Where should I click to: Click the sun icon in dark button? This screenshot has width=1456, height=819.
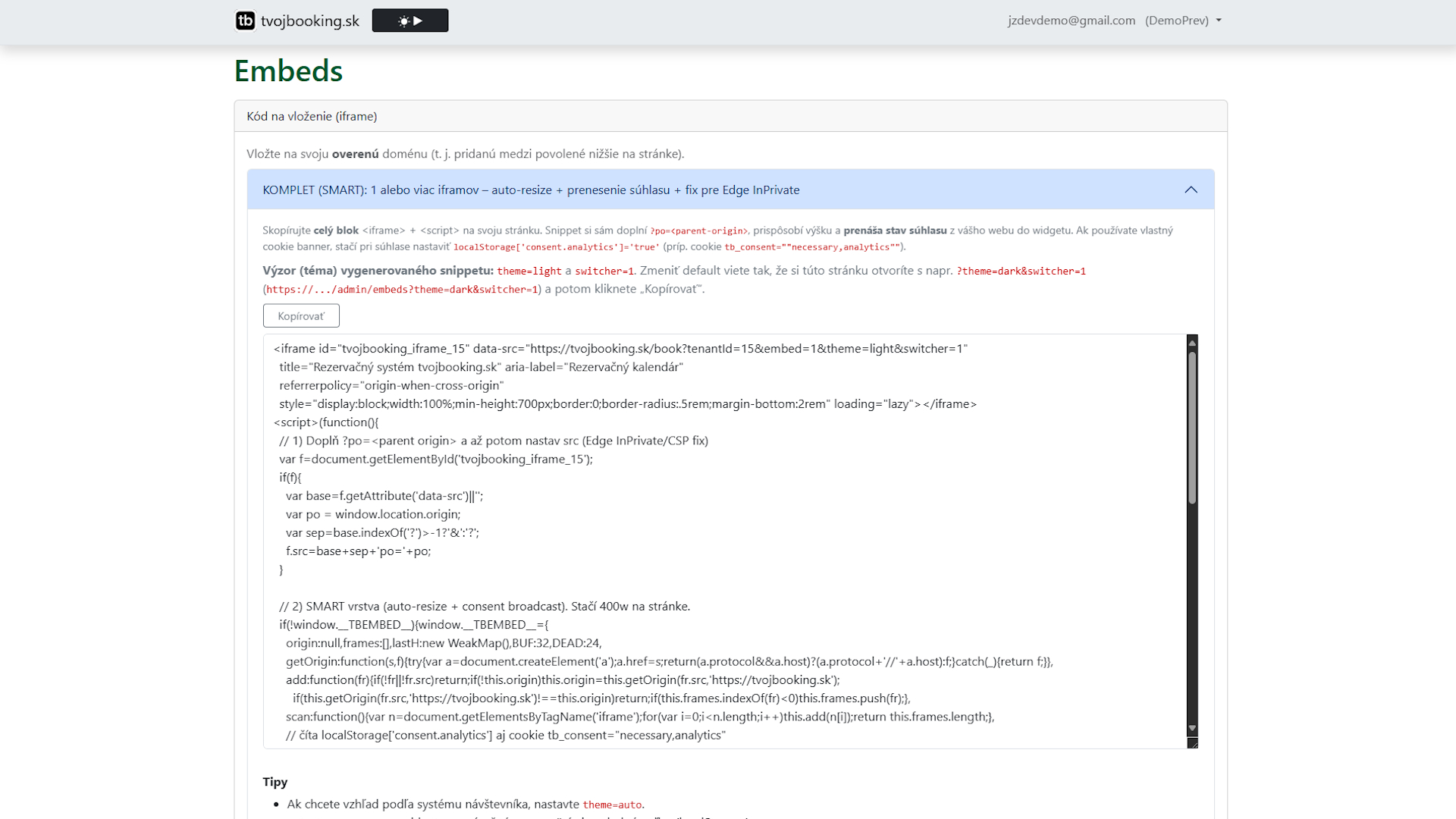click(403, 21)
